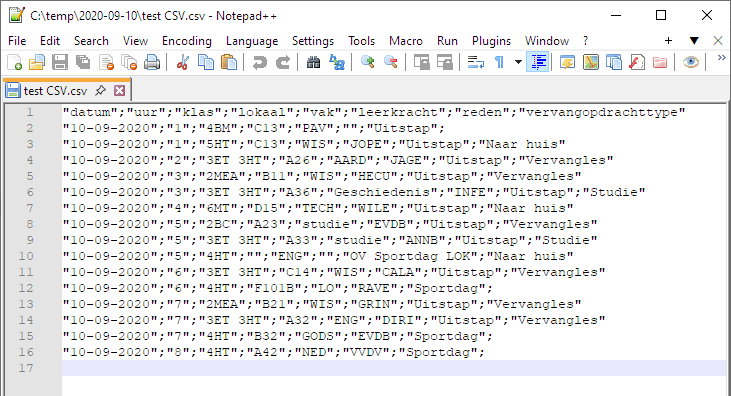Click the Open file folder icon

37,62
